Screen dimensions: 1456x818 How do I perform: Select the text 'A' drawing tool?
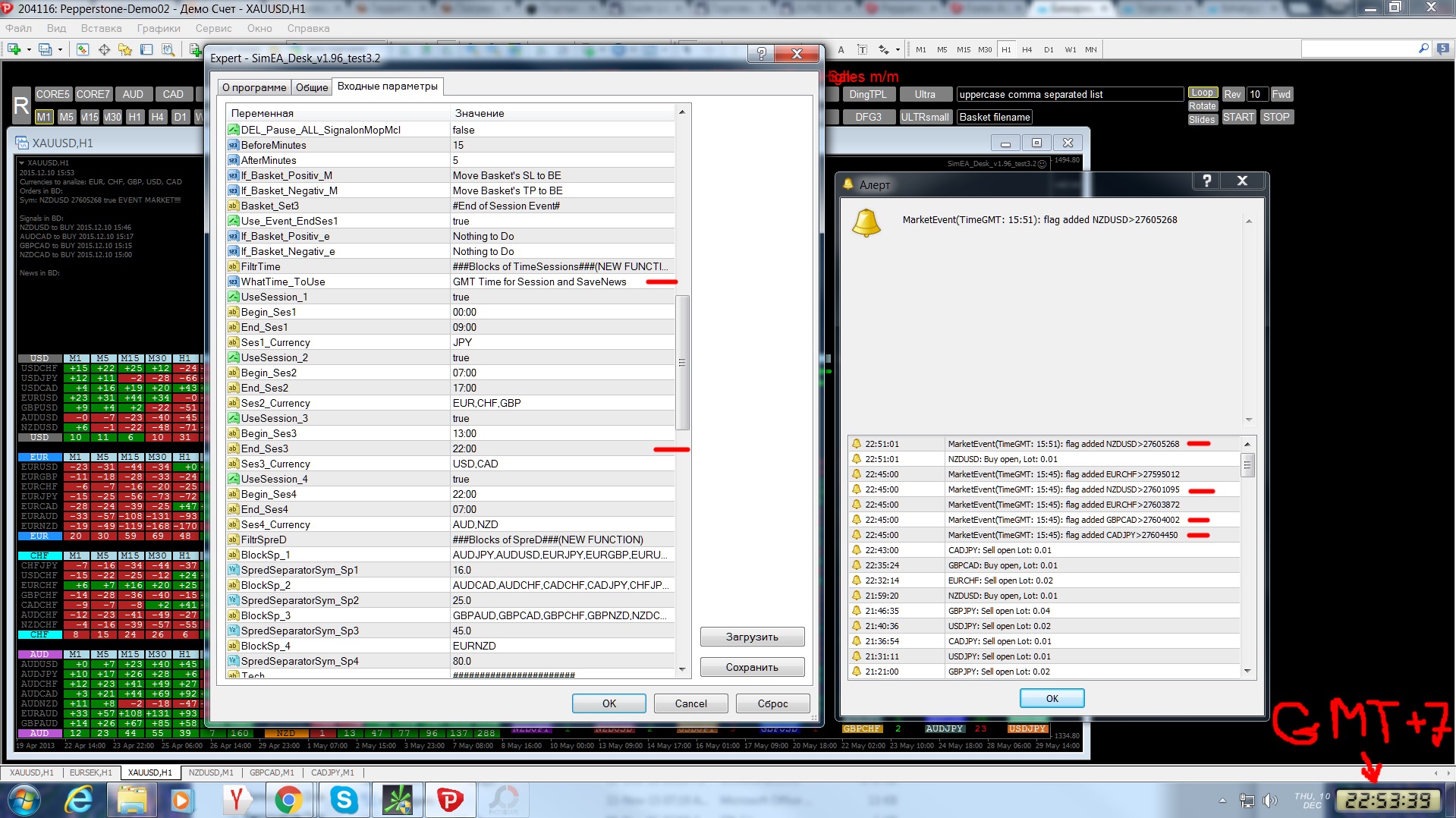point(841,49)
